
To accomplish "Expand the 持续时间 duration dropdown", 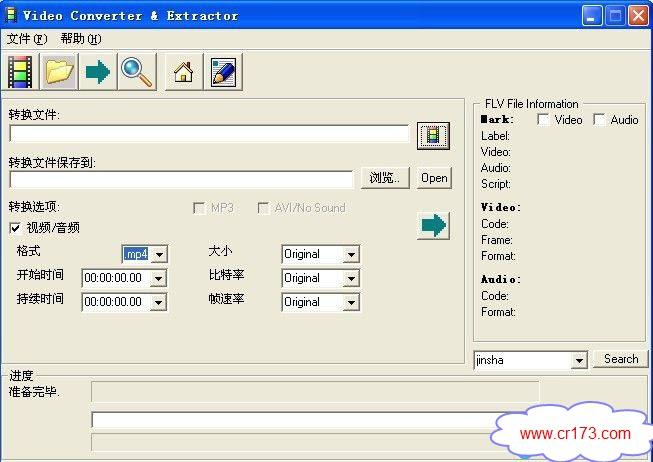I will (x=158, y=302).
